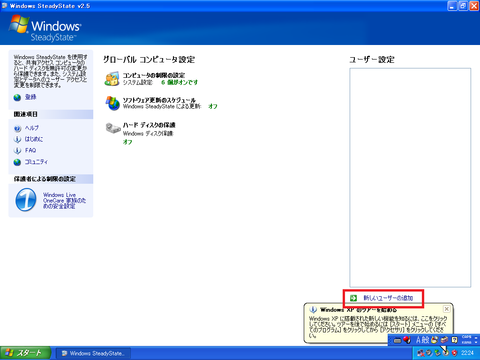Click the IME tools toolbox icon
This screenshot has width=480, height=360.
point(444,340)
